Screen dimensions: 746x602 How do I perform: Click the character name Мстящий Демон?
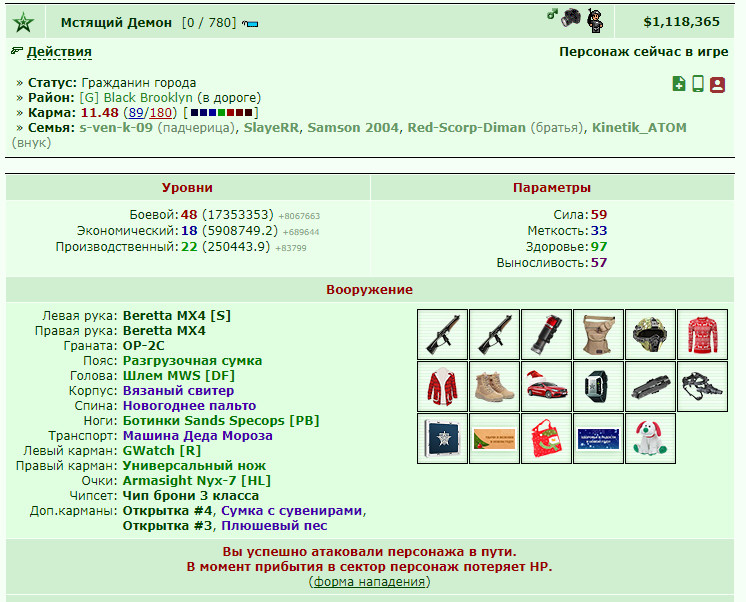click(x=116, y=22)
